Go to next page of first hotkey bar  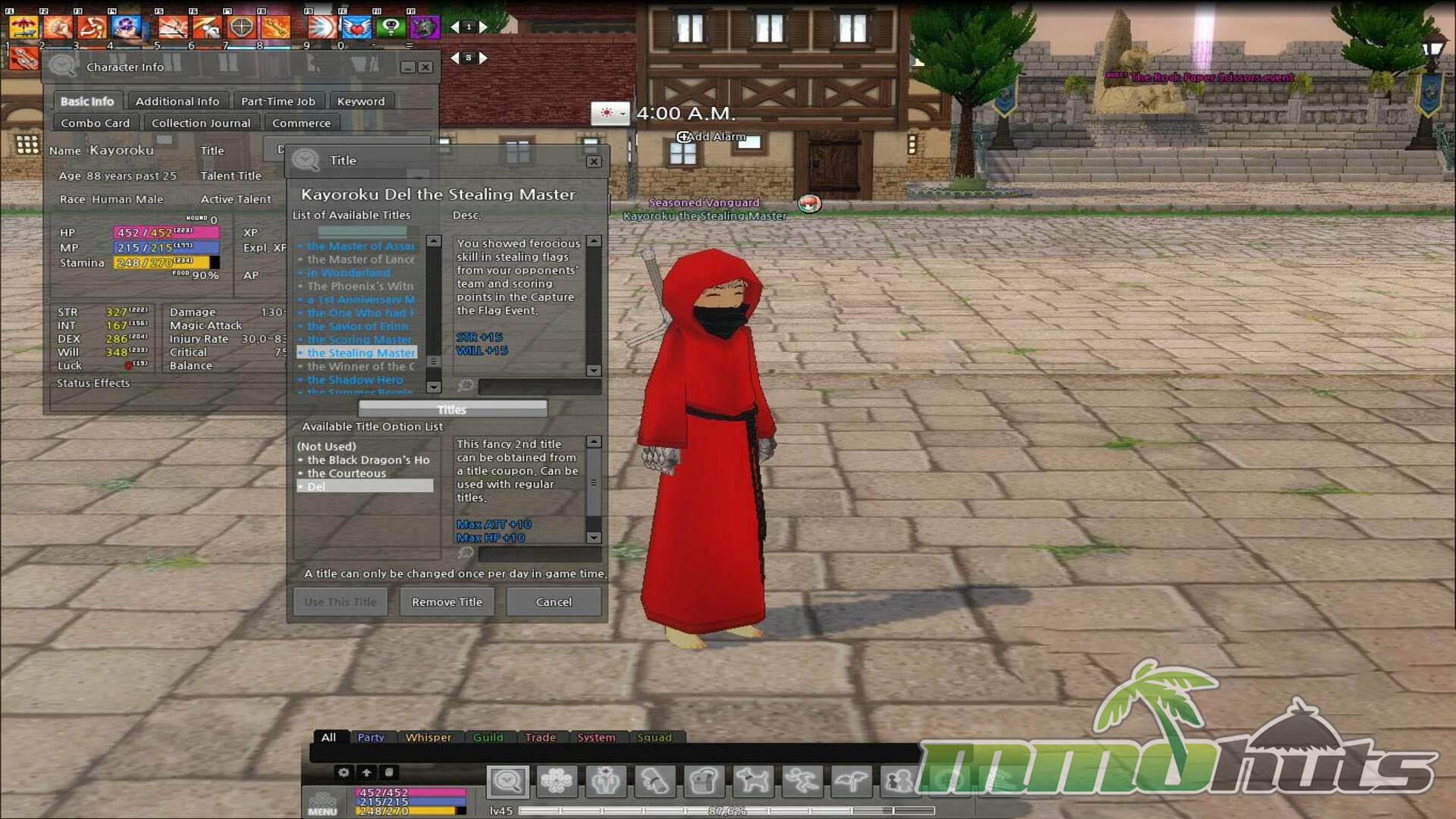[483, 27]
